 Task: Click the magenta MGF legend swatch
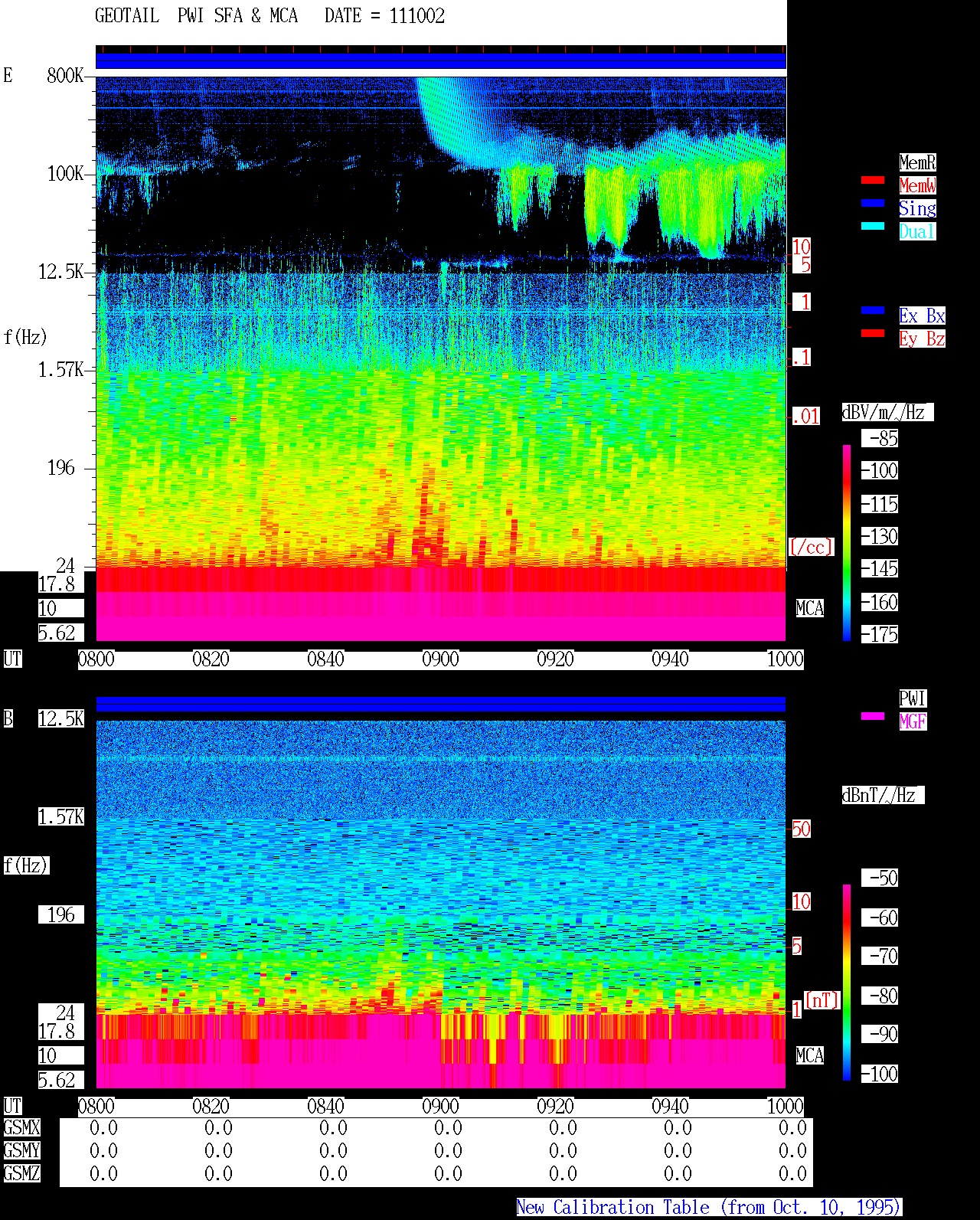pos(873,717)
